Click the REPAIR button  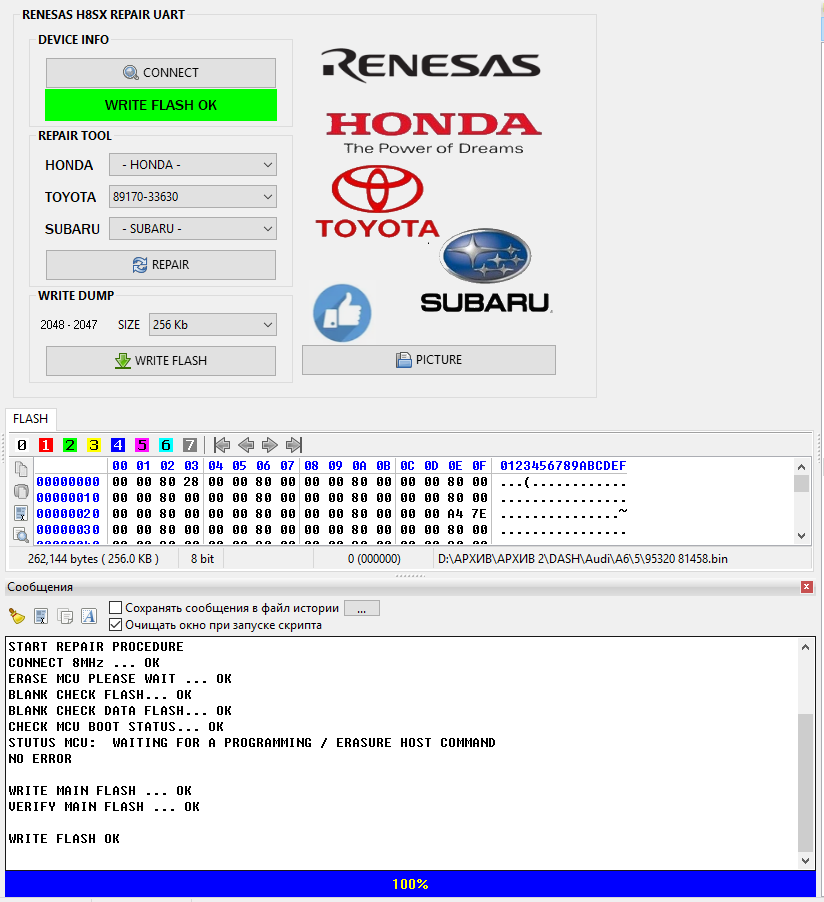[161, 265]
